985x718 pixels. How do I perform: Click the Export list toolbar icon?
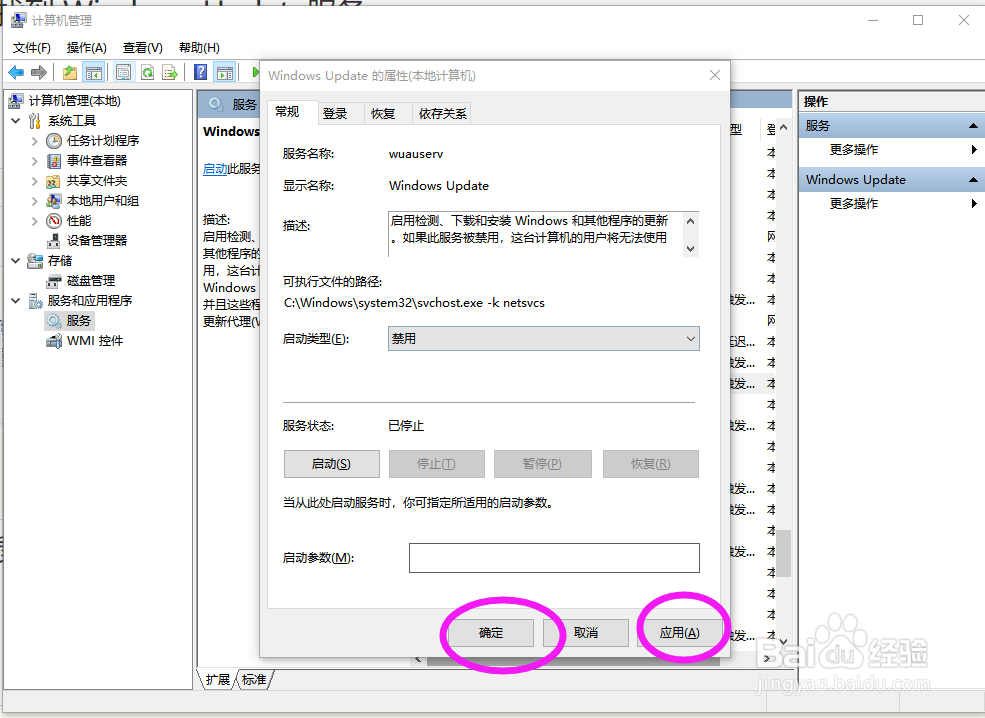(x=170, y=71)
